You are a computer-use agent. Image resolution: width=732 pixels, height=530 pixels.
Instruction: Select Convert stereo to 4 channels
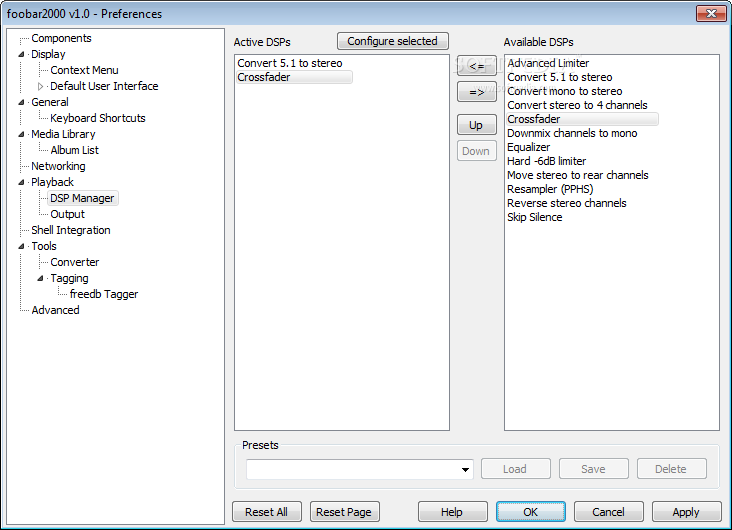[x=577, y=105]
